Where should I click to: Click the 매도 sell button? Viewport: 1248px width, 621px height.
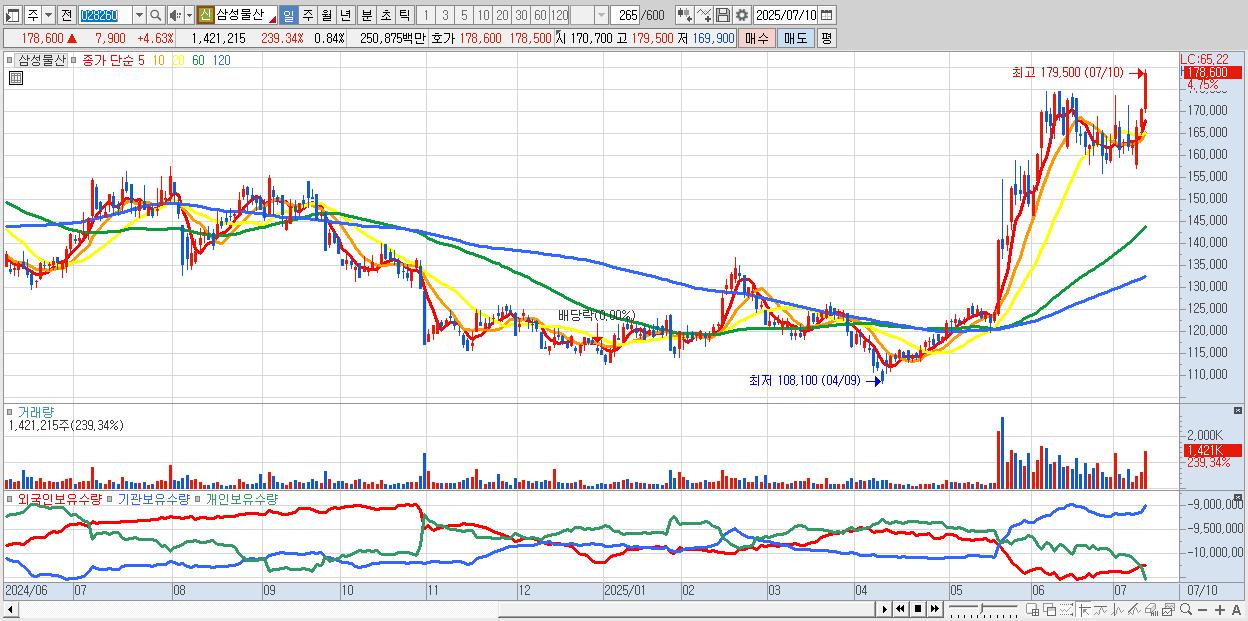point(796,38)
